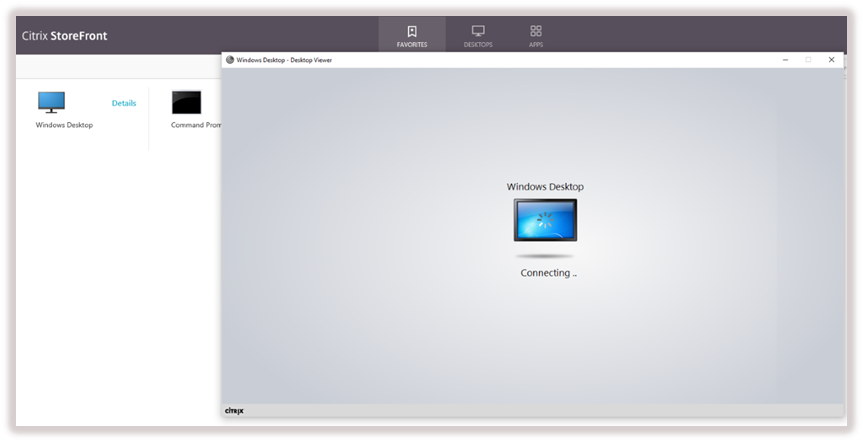Minimize the Desktop Viewer window

click(785, 59)
